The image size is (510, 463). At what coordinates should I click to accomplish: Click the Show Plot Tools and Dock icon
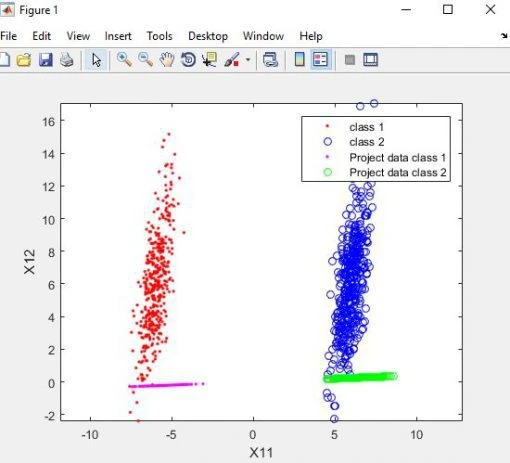tap(370, 60)
